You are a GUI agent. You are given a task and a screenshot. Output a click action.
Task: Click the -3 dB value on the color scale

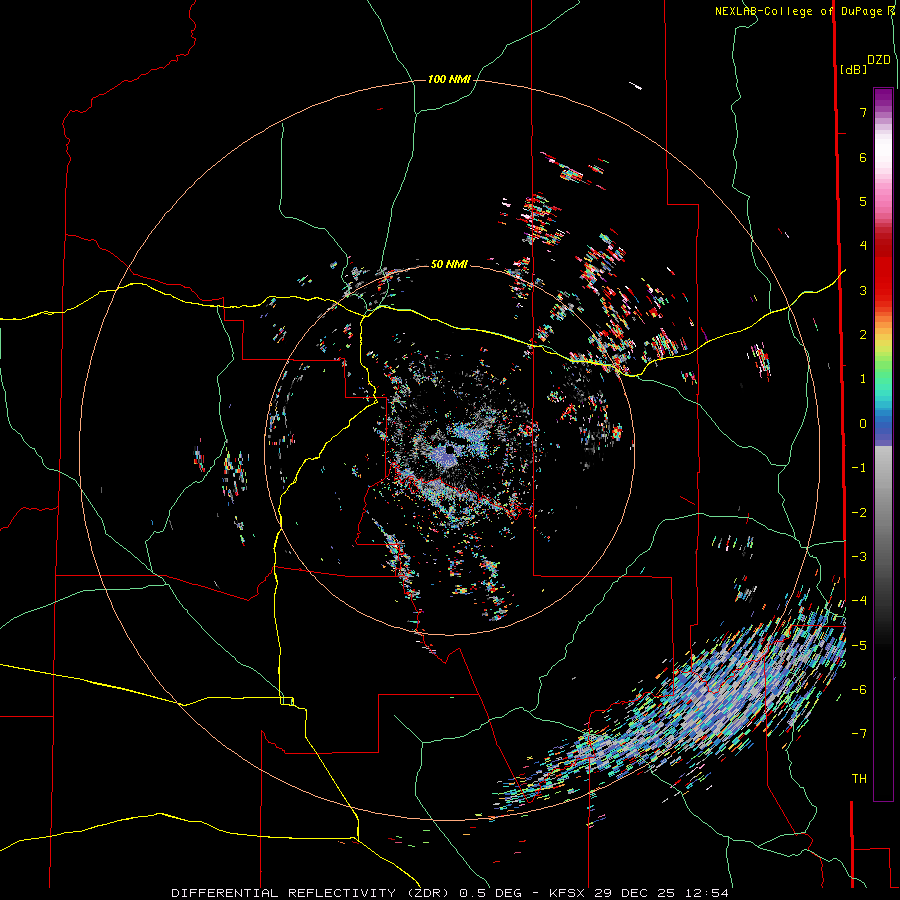coord(859,557)
